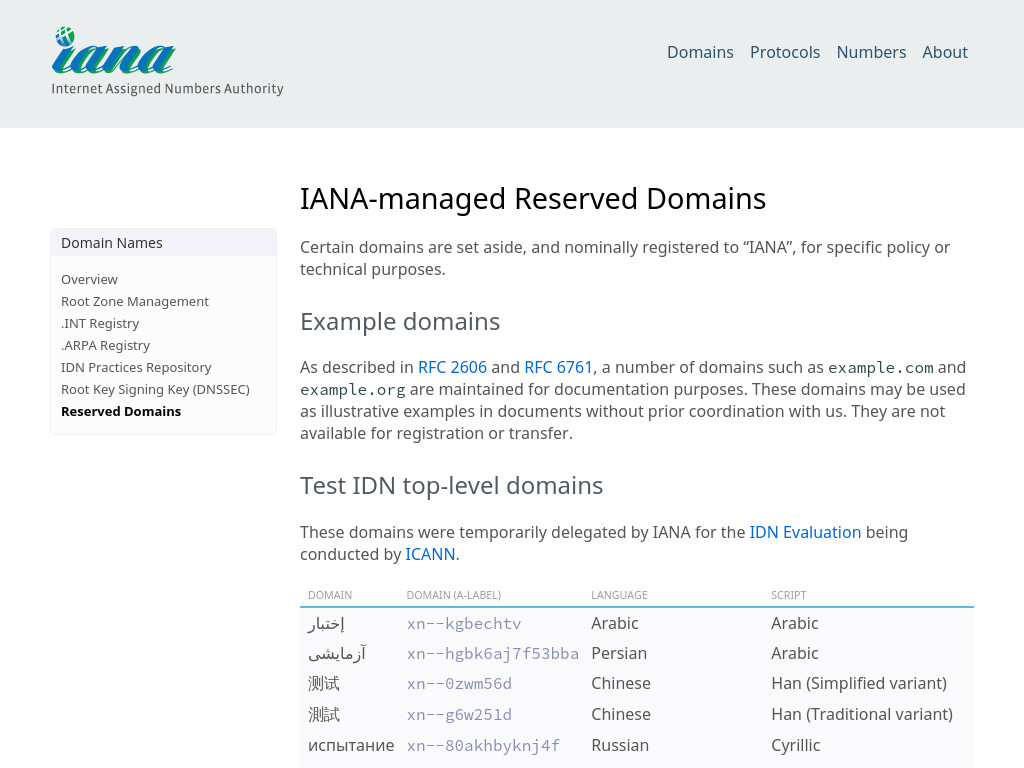Follow the RFC 2606 link
The height and width of the screenshot is (768, 1024).
[453, 367]
